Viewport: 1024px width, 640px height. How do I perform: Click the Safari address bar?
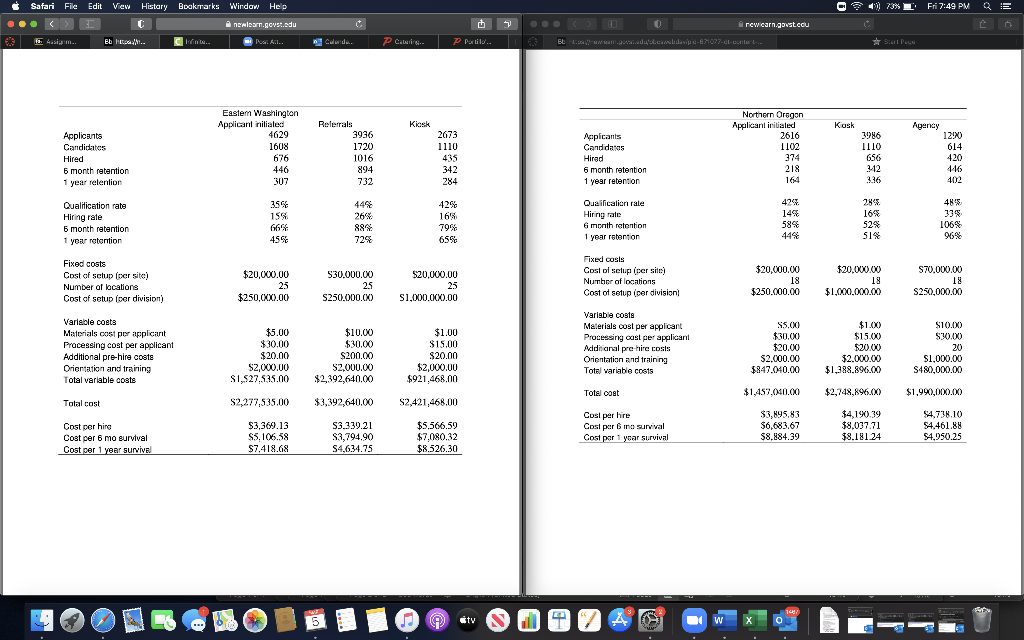(260, 22)
